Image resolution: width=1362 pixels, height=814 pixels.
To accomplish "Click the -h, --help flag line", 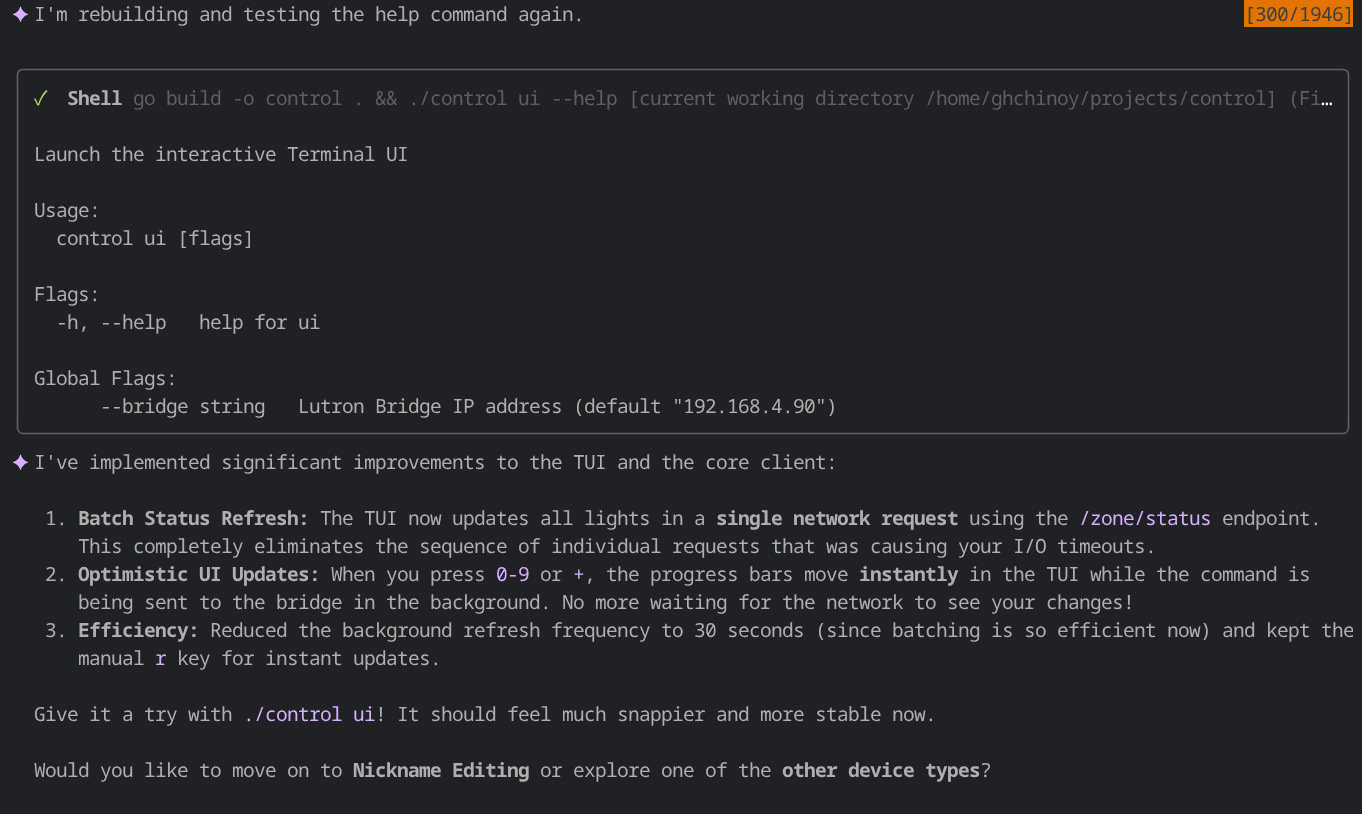I will click(x=111, y=323).
